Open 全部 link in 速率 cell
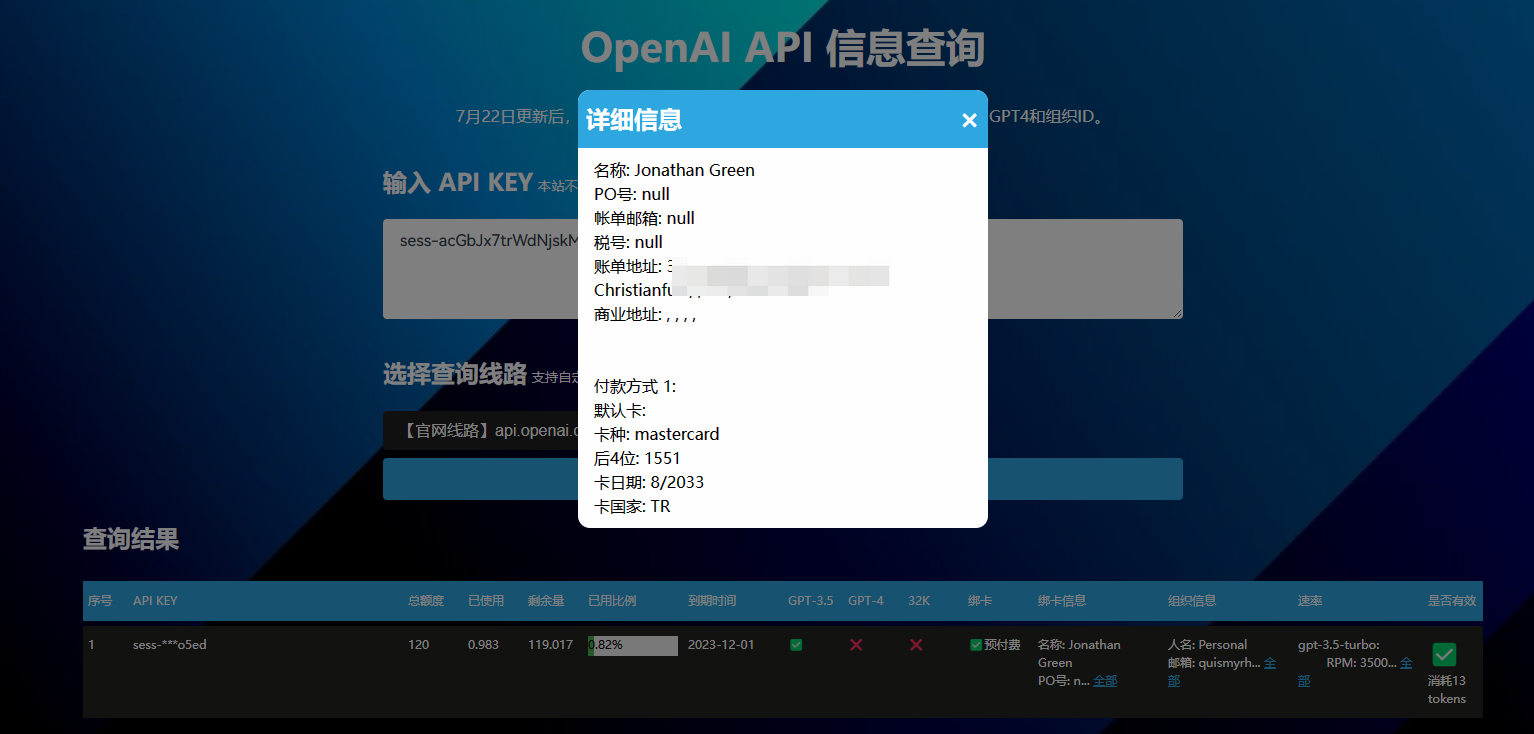 tap(1355, 672)
